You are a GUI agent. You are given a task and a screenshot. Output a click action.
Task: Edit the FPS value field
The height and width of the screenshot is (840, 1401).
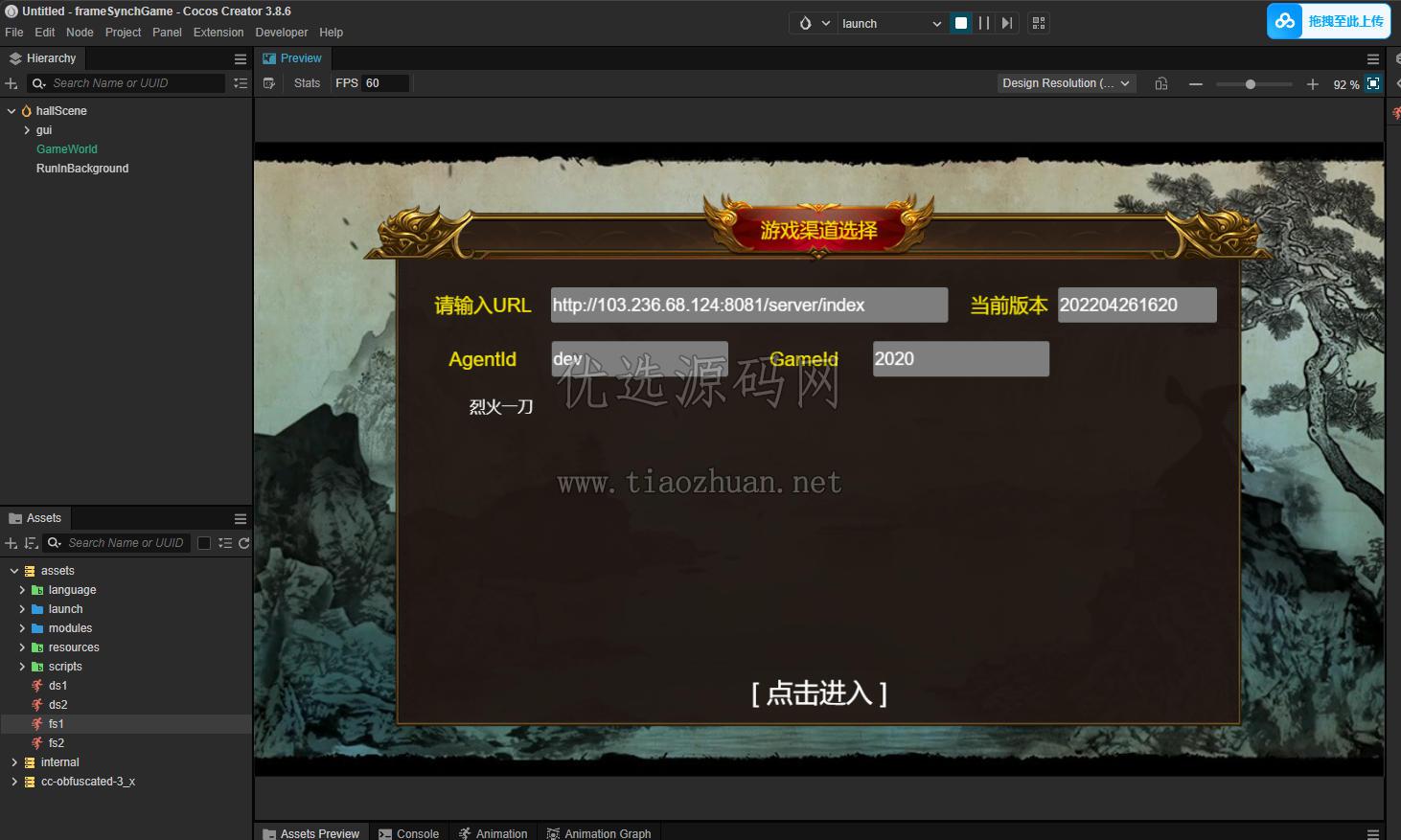click(385, 83)
